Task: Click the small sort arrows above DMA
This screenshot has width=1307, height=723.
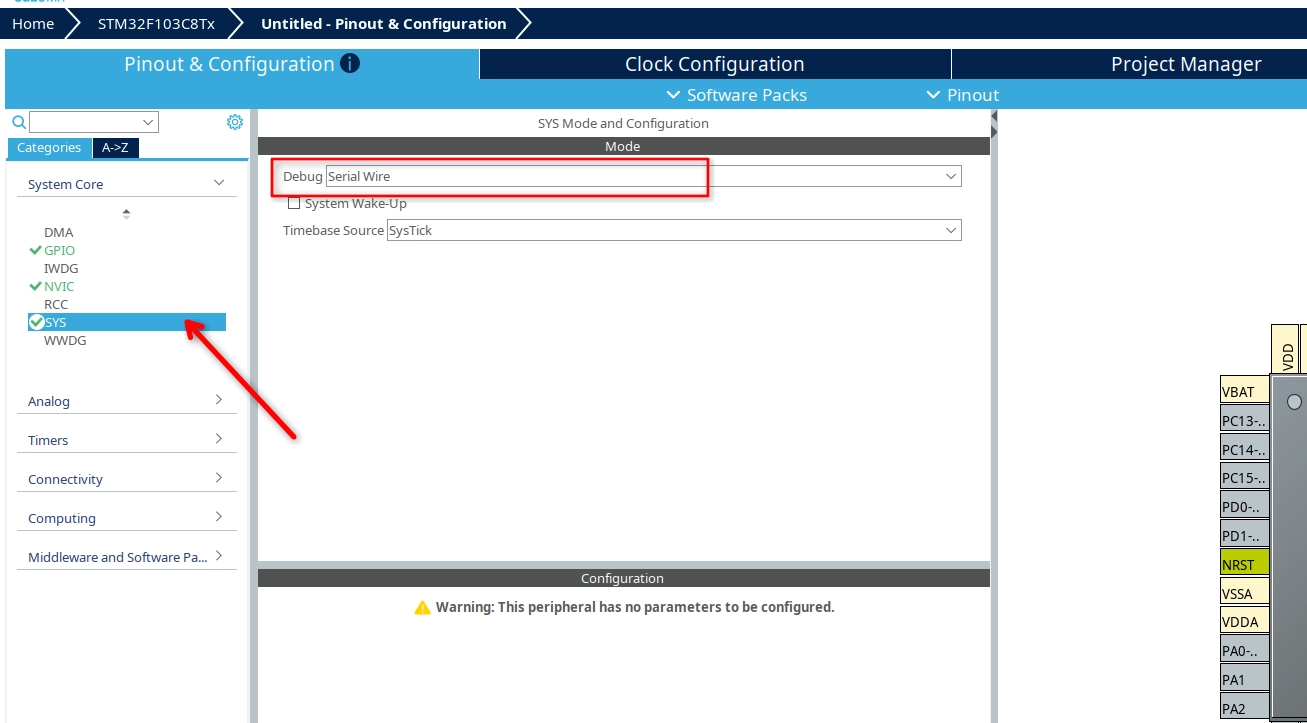Action: [x=126, y=213]
